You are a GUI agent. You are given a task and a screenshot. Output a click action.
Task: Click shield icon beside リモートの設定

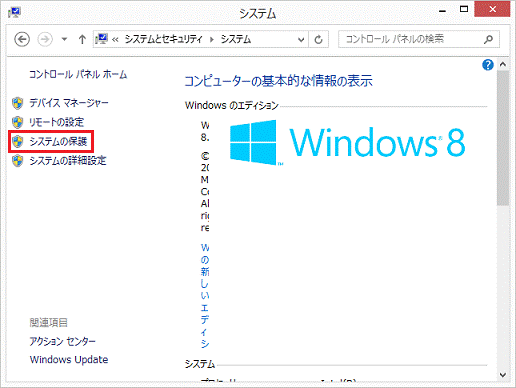pyautogui.click(x=17, y=123)
